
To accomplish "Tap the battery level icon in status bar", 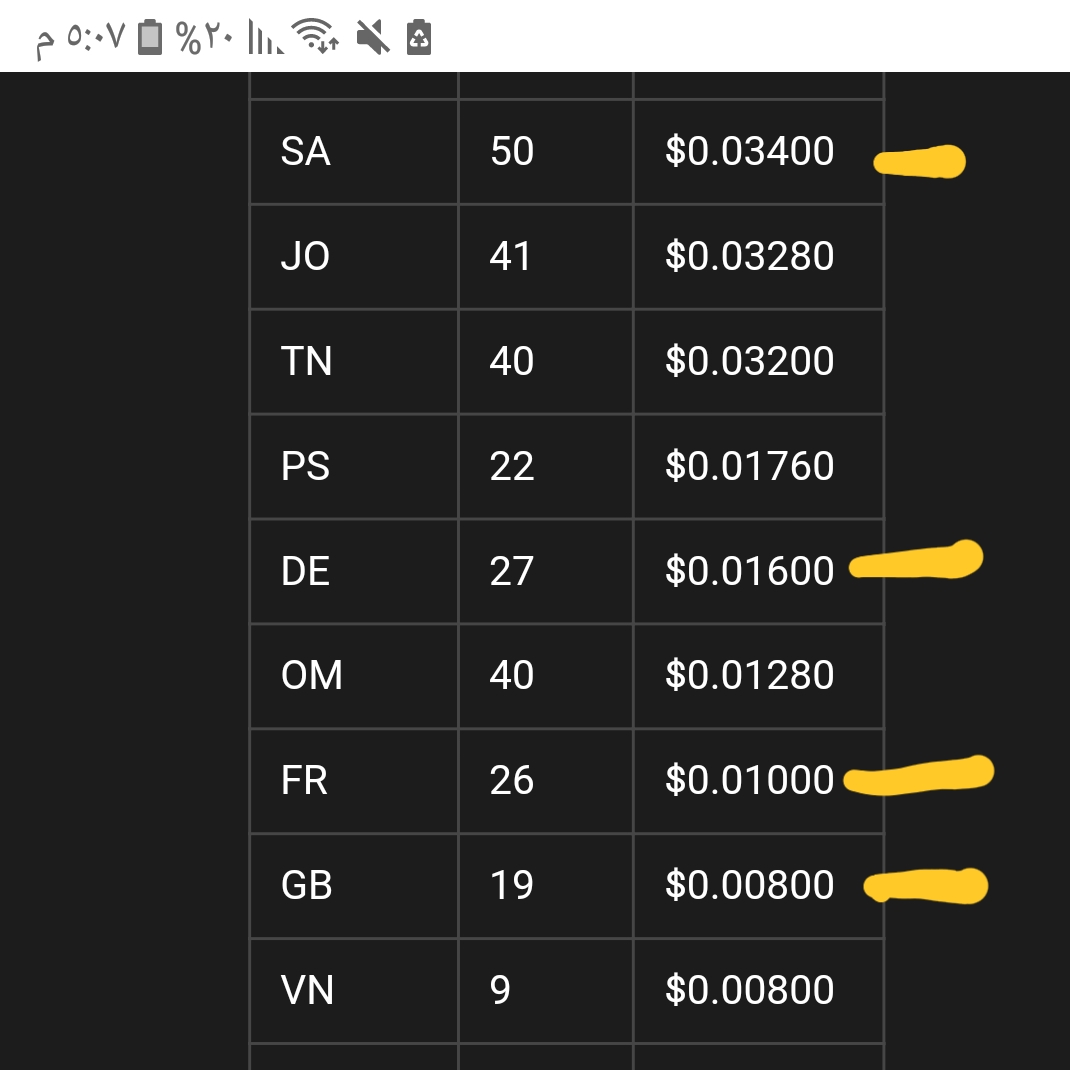I will [x=149, y=38].
